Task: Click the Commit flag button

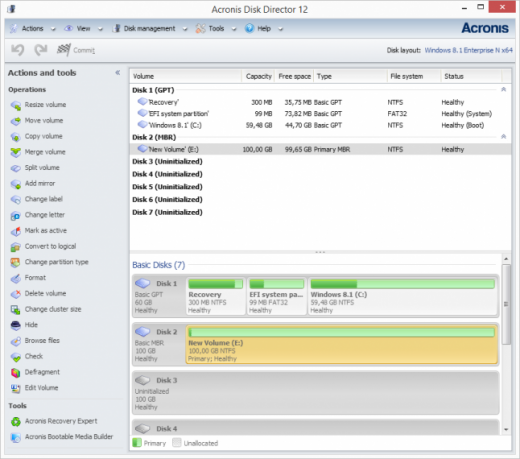Action: (76, 50)
